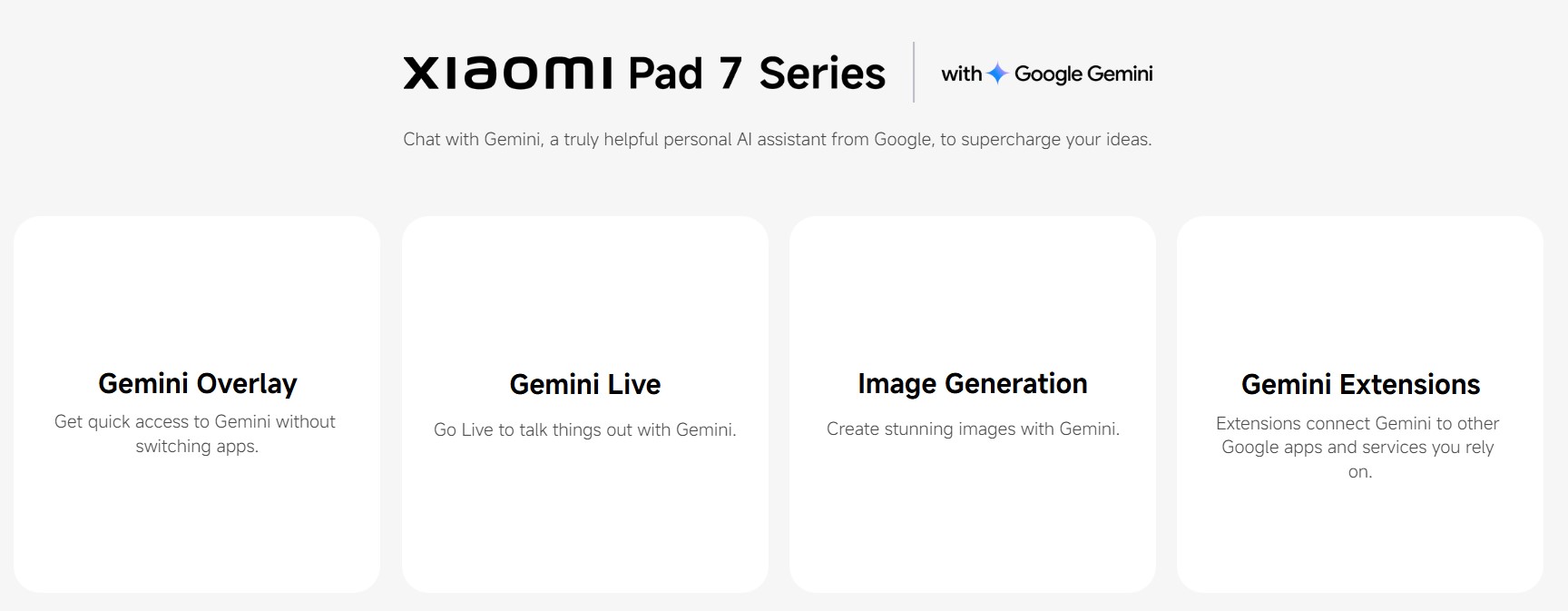This screenshot has height=611, width=1568.
Task: Click the blue Gemini sparkle icon
Action: point(997,74)
